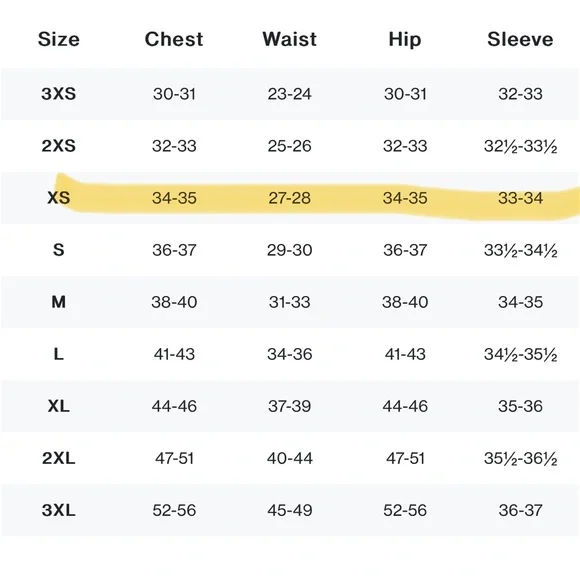Screen dimensions: 580x580
Task: Select the 2XL size row label
Action: pos(58,459)
